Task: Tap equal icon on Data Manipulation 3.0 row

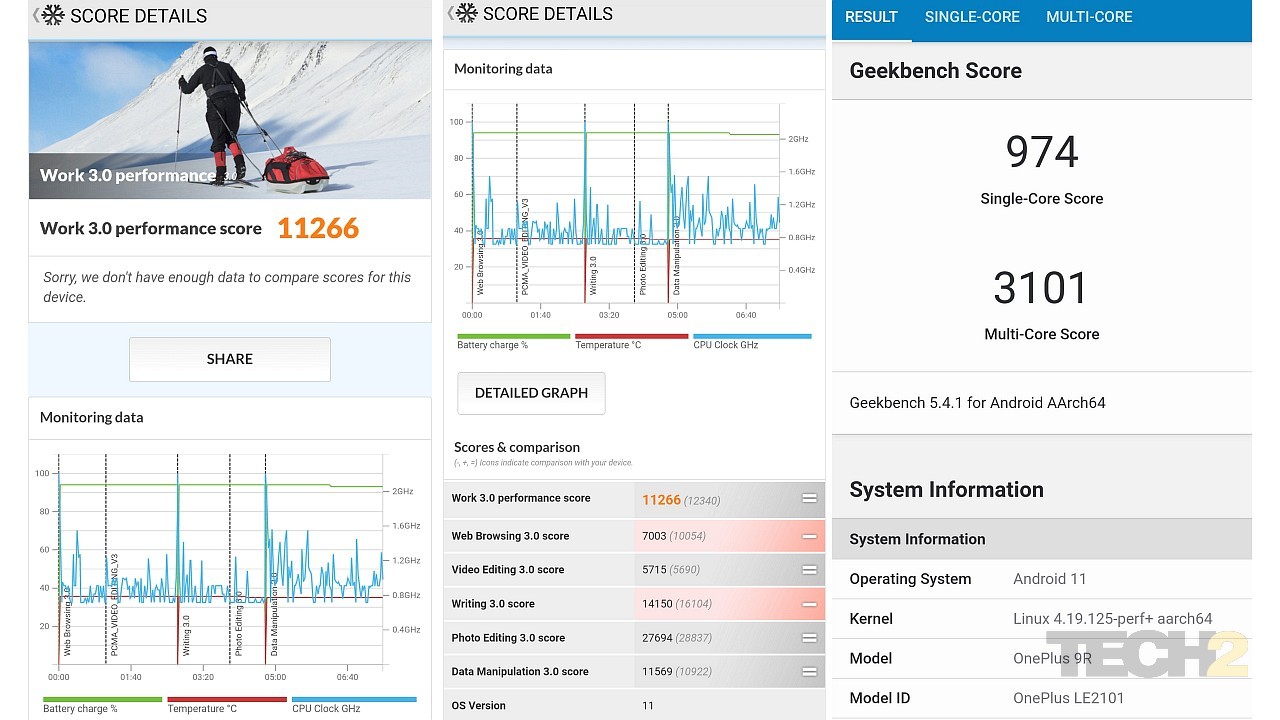Action: tap(809, 672)
